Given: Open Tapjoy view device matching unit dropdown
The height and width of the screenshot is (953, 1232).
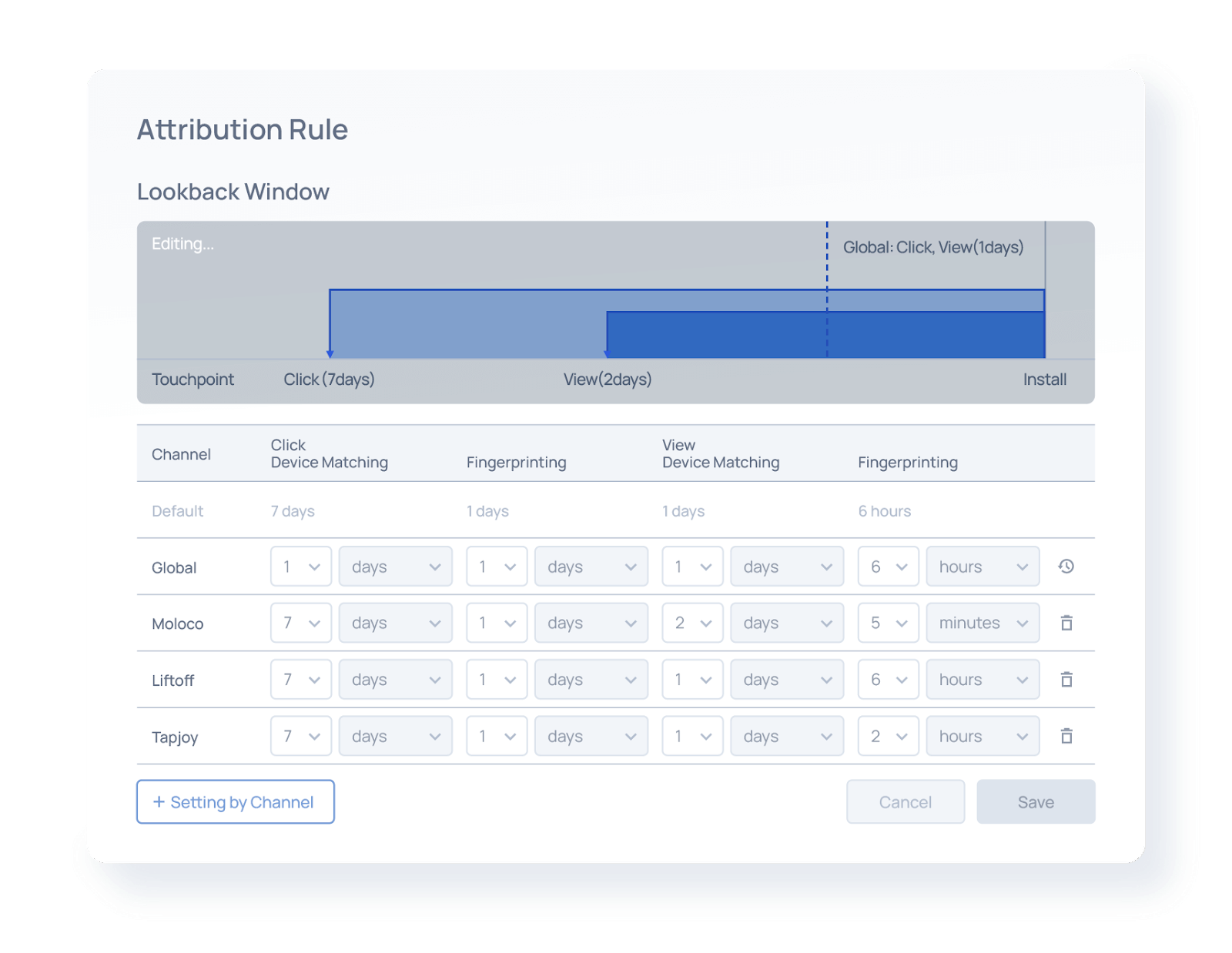Looking at the screenshot, I should (x=787, y=737).
